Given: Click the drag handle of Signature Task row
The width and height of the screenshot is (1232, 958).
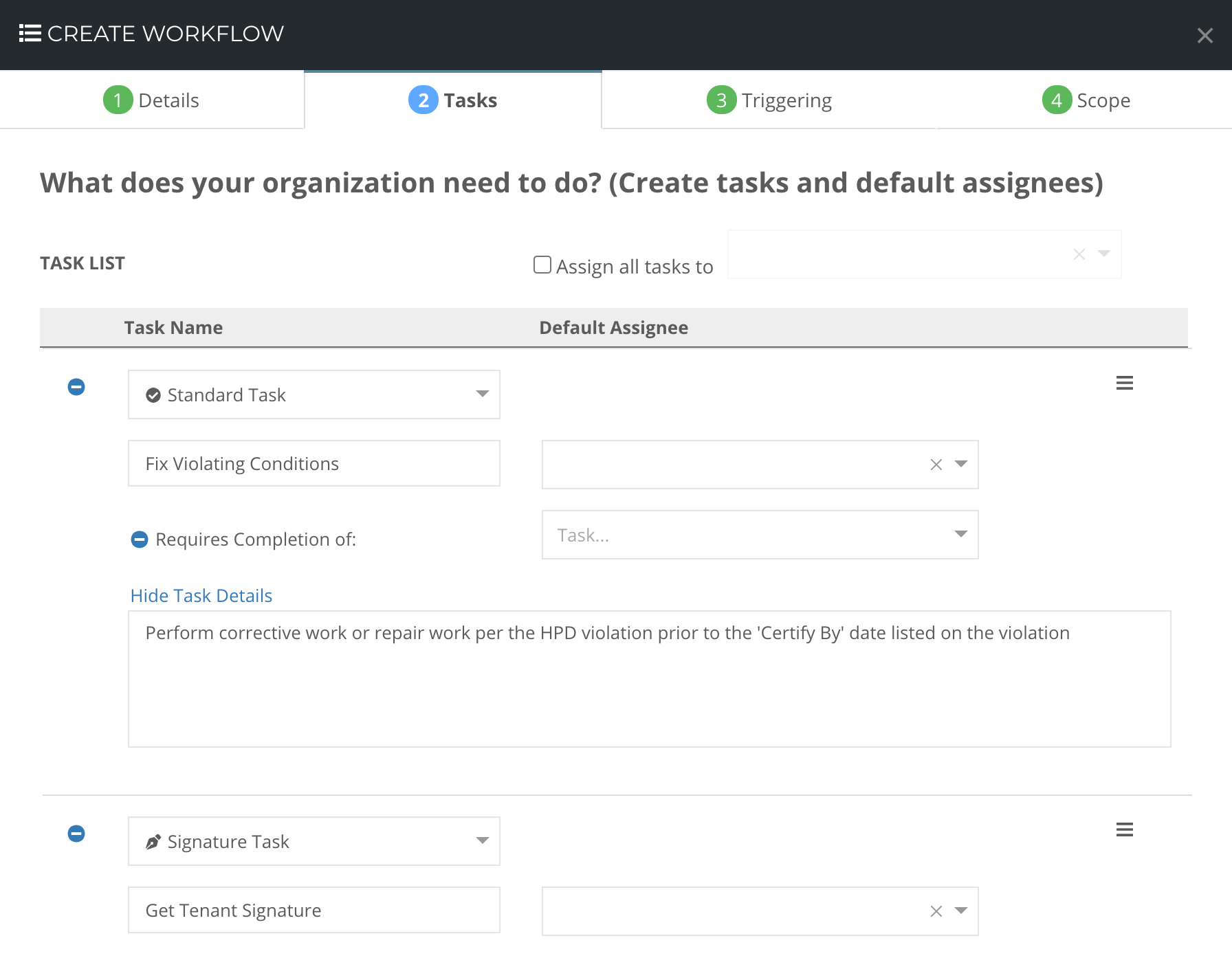Looking at the screenshot, I should (x=1125, y=829).
